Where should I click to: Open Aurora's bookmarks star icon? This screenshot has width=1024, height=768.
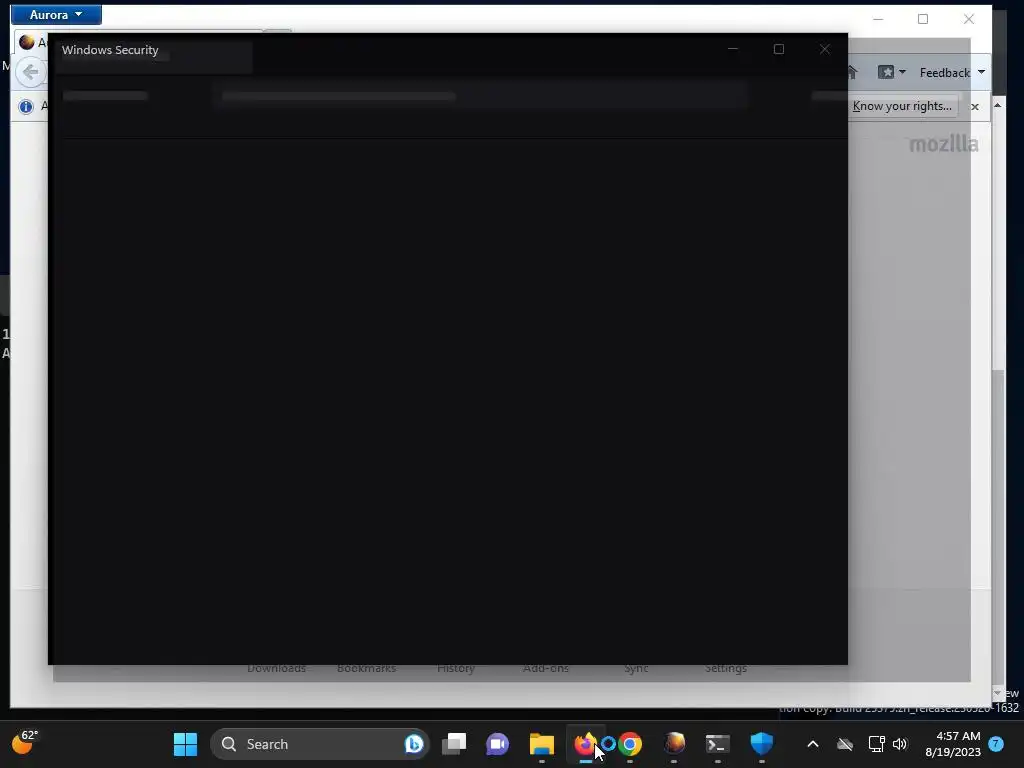(886, 72)
